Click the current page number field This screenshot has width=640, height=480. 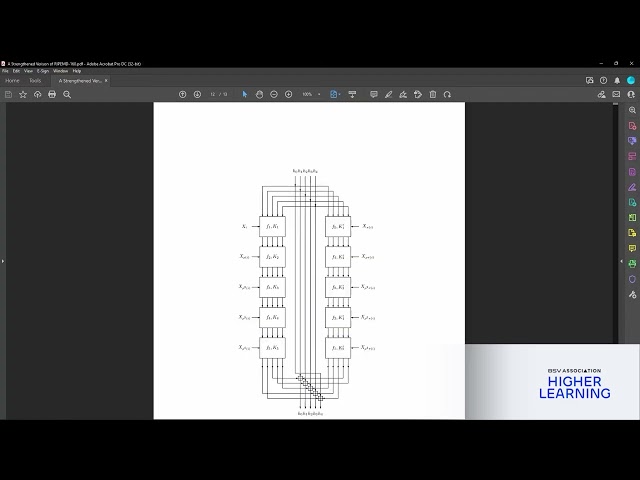213,94
